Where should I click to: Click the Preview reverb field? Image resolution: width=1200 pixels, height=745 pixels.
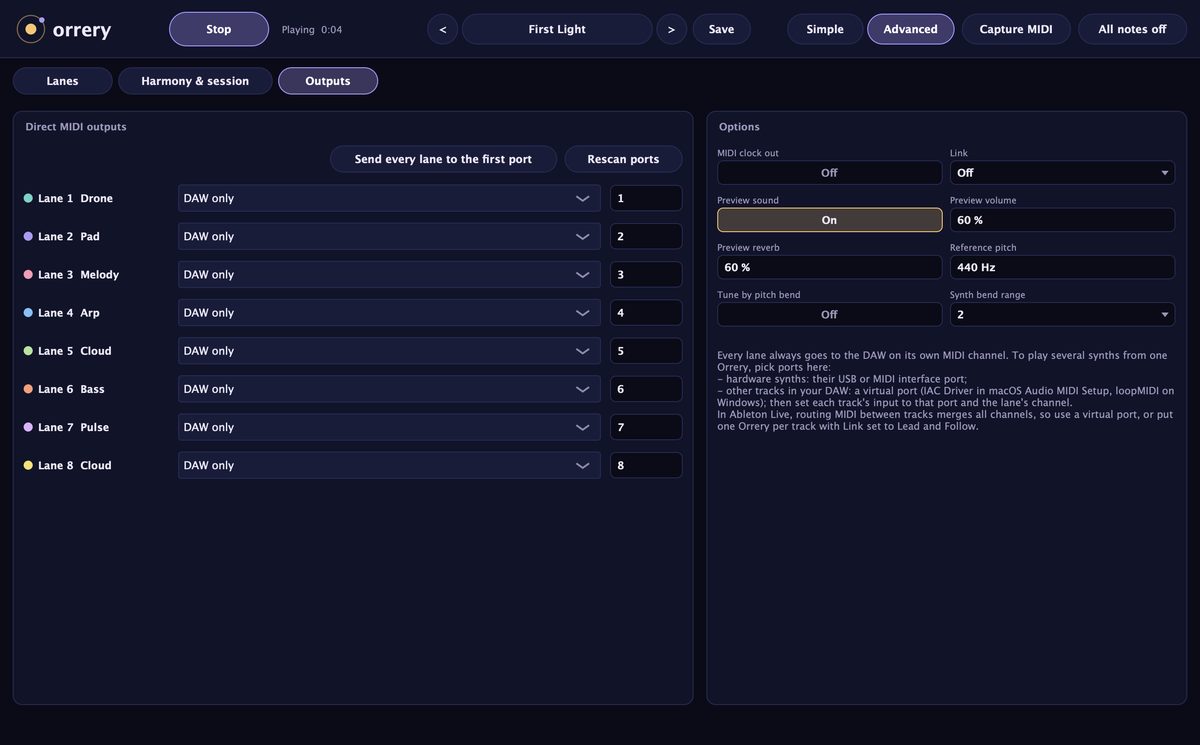[829, 267]
